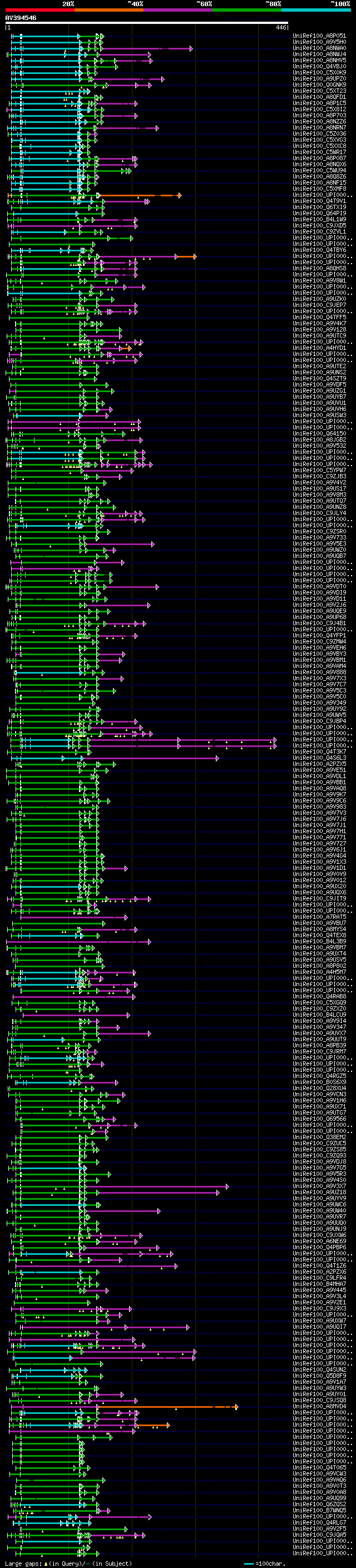Image resolution: width=356 pixels, height=1568 pixels.
Task: Select hit UniRef100_A8JGB2
Action: click(319, 439)
